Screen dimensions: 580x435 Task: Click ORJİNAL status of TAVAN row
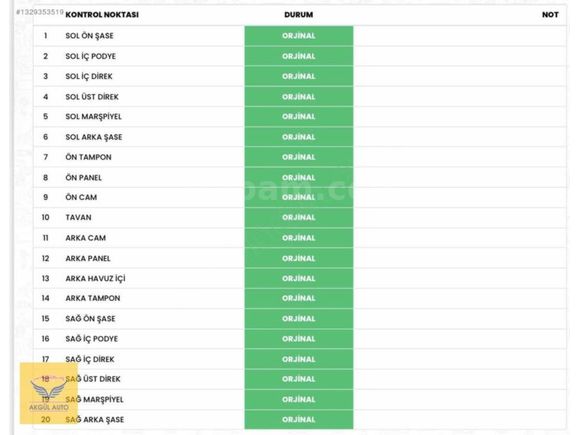click(x=299, y=218)
